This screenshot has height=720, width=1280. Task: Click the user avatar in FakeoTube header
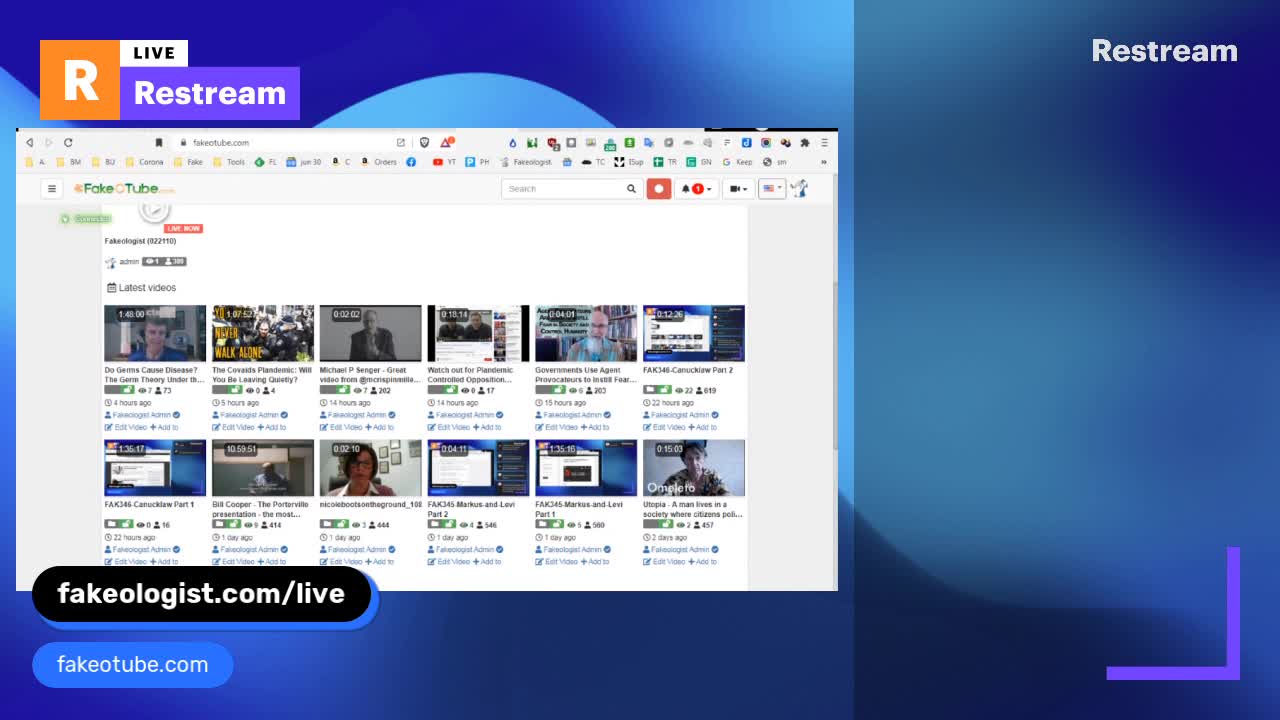pos(799,188)
